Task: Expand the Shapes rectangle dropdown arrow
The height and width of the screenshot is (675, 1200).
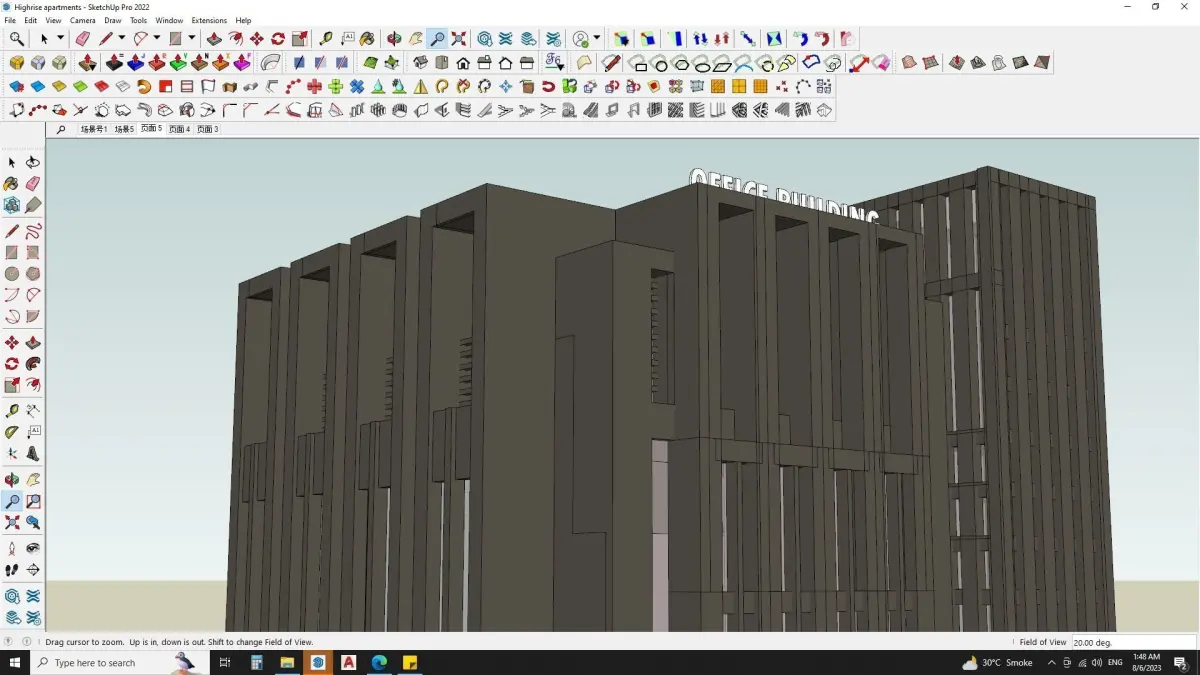Action: 192,39
